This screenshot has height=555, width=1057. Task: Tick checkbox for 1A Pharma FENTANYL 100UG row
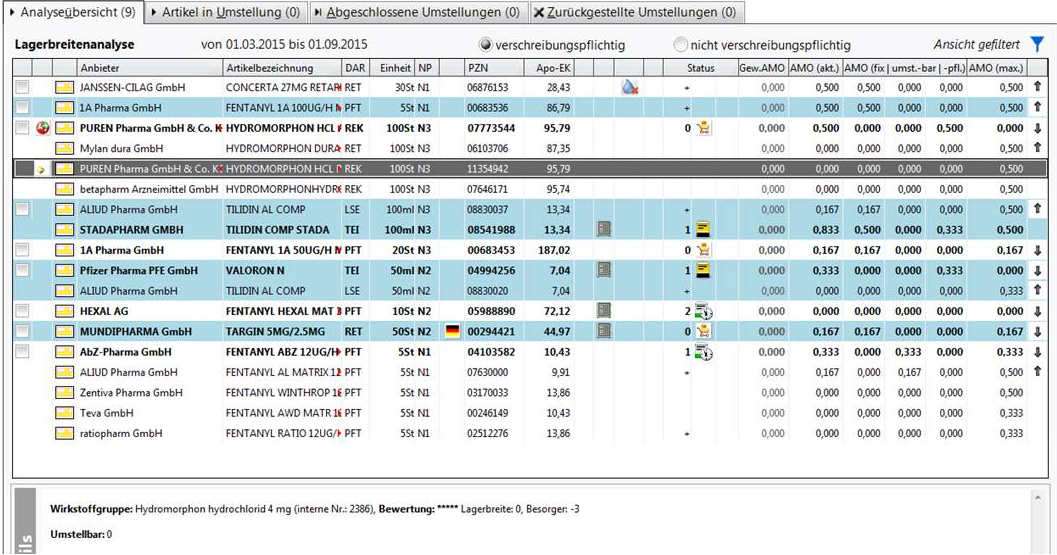pos(22,107)
